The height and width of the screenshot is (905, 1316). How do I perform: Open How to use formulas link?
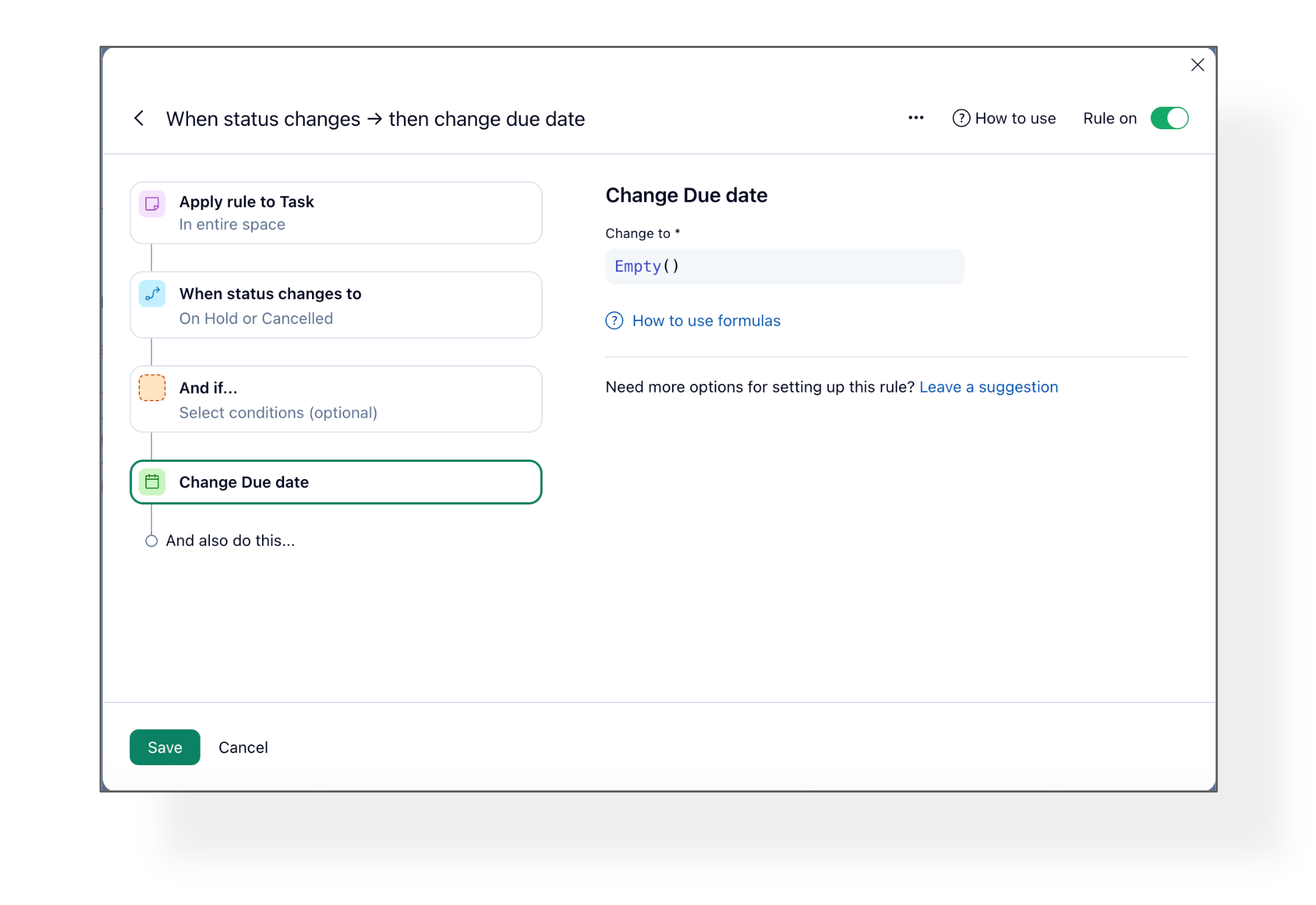click(x=705, y=321)
